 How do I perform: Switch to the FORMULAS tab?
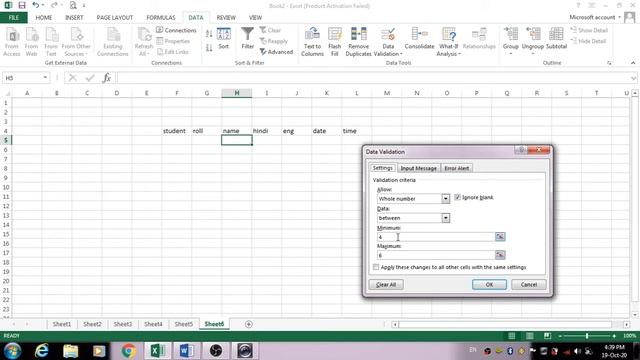click(161, 18)
